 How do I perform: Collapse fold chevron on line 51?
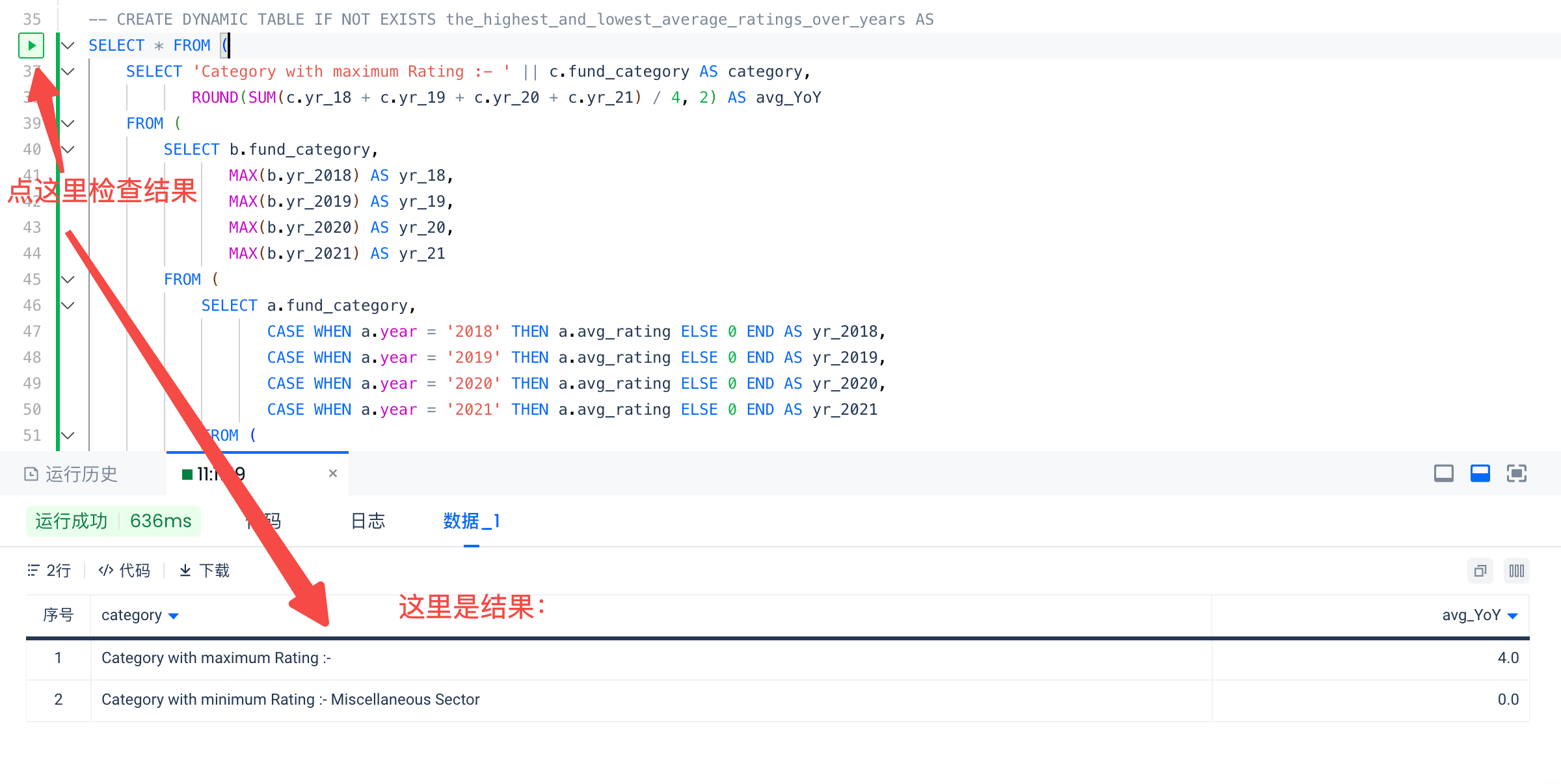pyautogui.click(x=68, y=436)
